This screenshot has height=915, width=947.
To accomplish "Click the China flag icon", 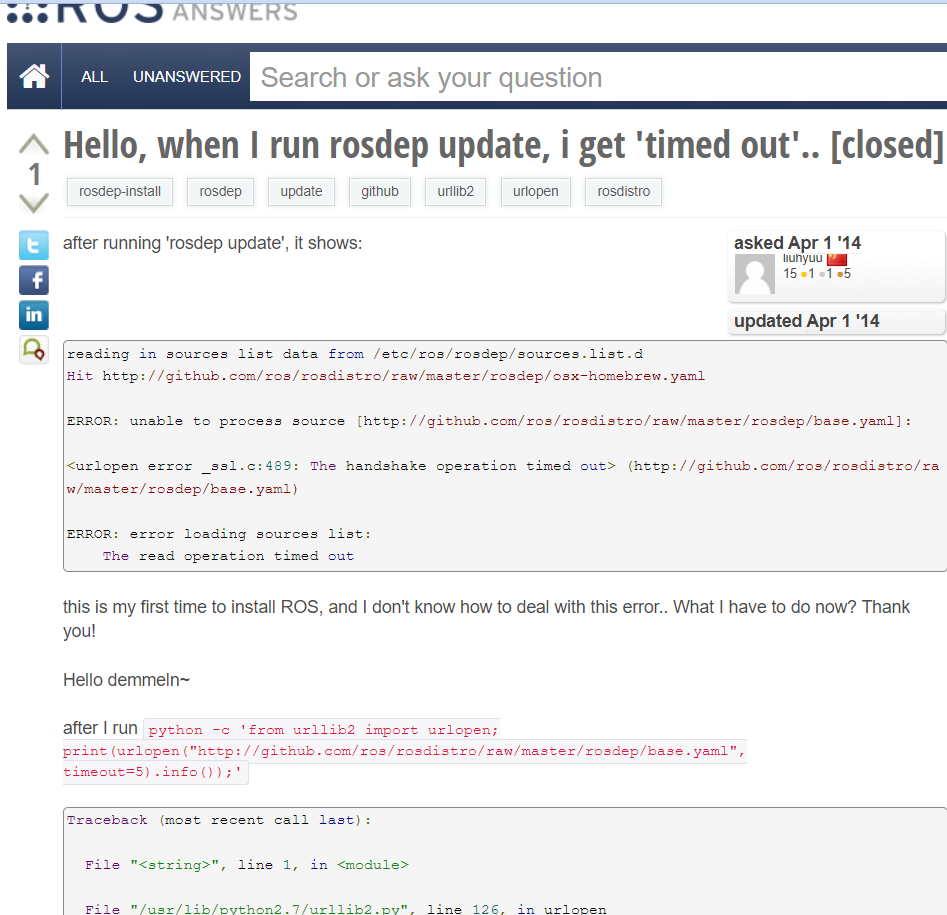I will [836, 259].
